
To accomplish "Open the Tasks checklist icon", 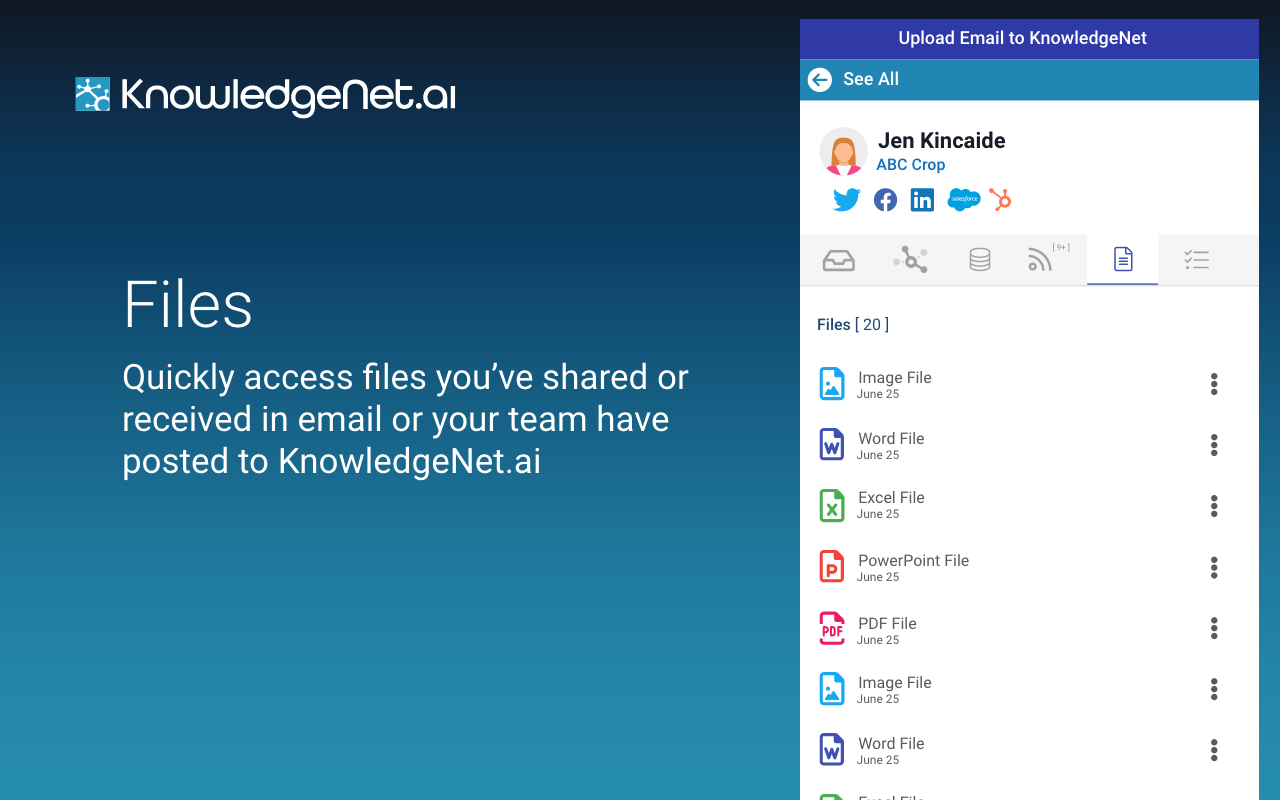I will [x=1196, y=260].
